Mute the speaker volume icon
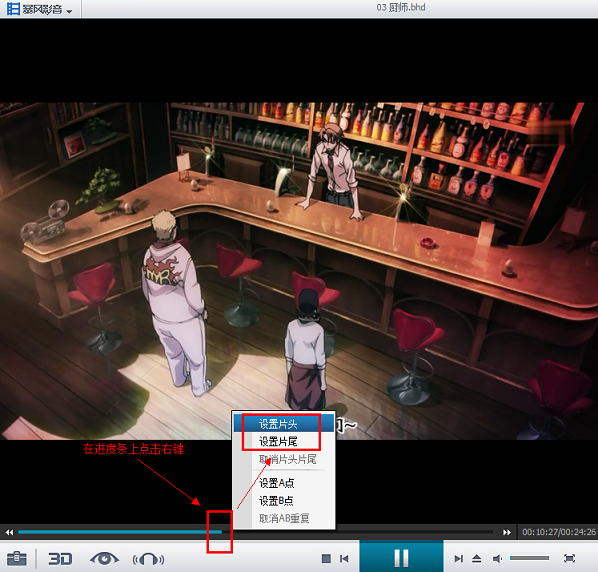The image size is (598, 572). click(497, 559)
